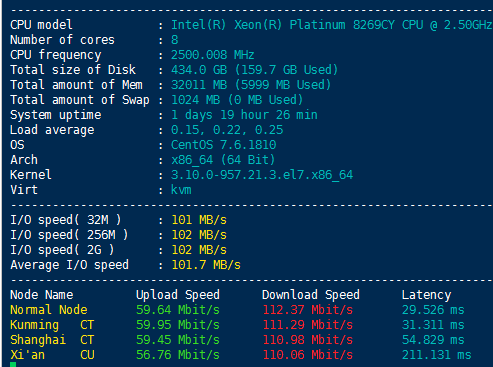Screen dimensions: 493x367
Task: Click the Download Speed column header
Action: 311,295
